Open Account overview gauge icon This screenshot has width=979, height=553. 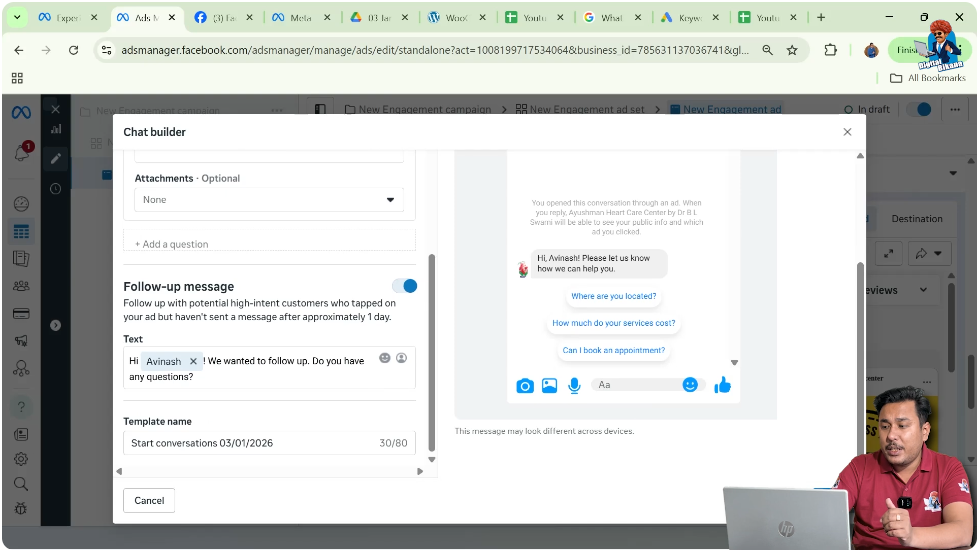tap(21, 204)
